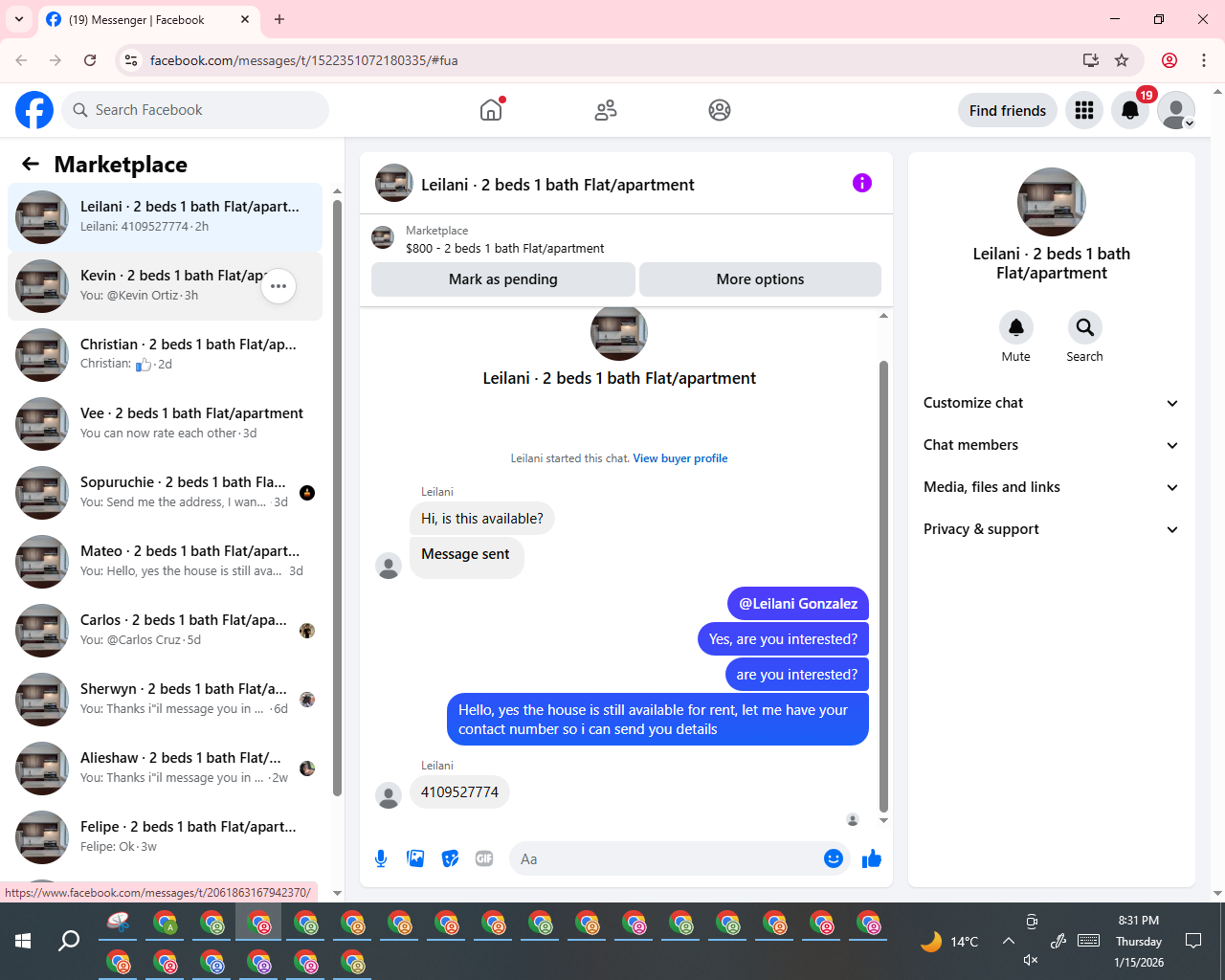1225x980 pixels.
Task: Open Sopuruchie conversation in chat list
Action: [x=165, y=493]
